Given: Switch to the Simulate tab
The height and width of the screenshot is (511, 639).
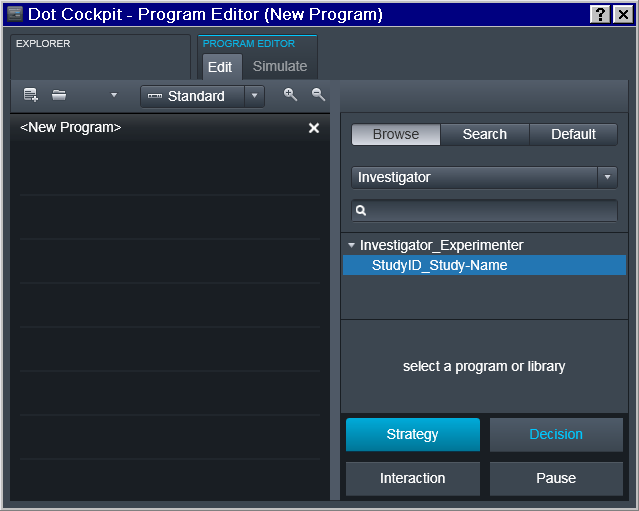Looking at the screenshot, I should point(280,66).
